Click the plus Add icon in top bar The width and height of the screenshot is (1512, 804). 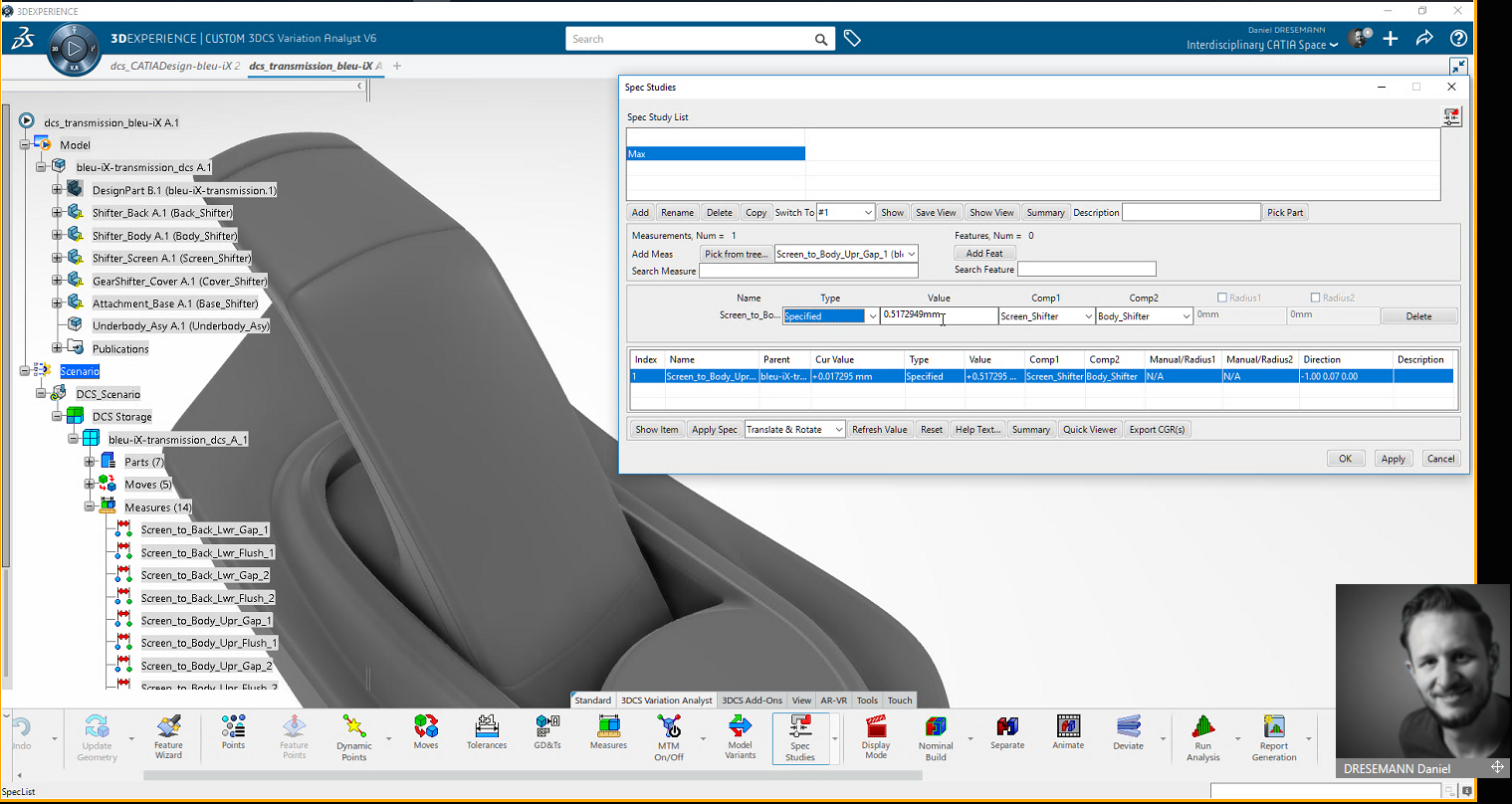click(1391, 39)
